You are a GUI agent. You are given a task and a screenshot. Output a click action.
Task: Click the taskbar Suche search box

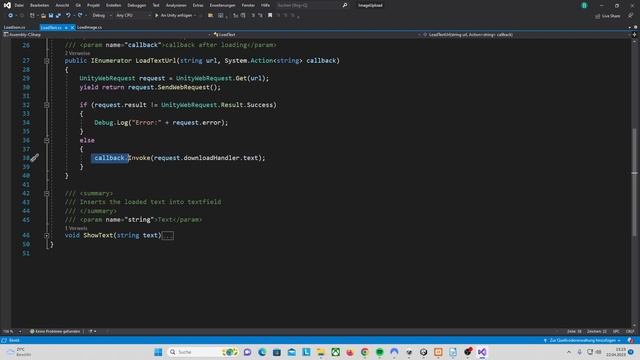pyautogui.click(x=203, y=352)
